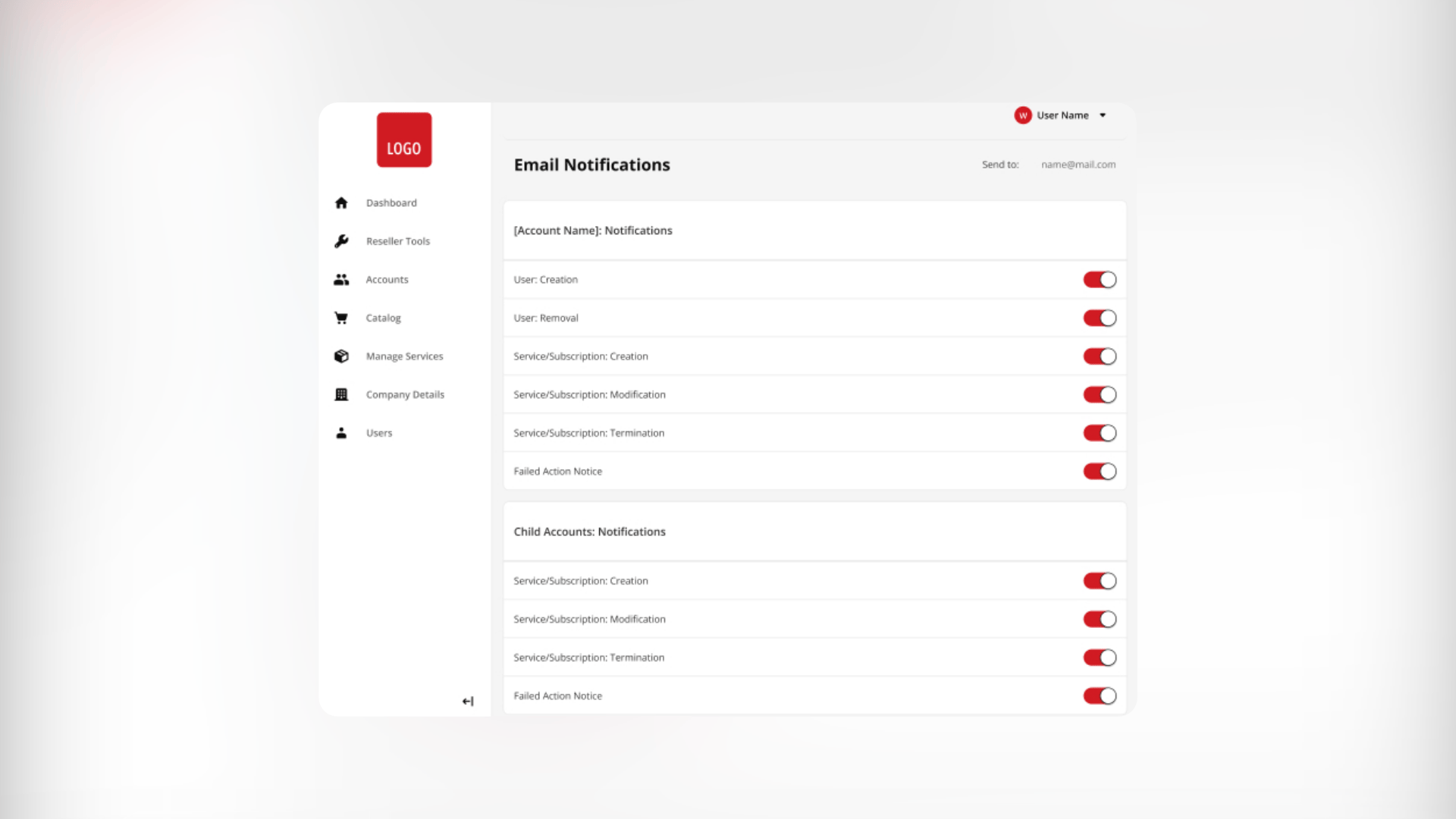Open the Manage Services menu item
Screen dimensions: 1456x819
pos(404,356)
